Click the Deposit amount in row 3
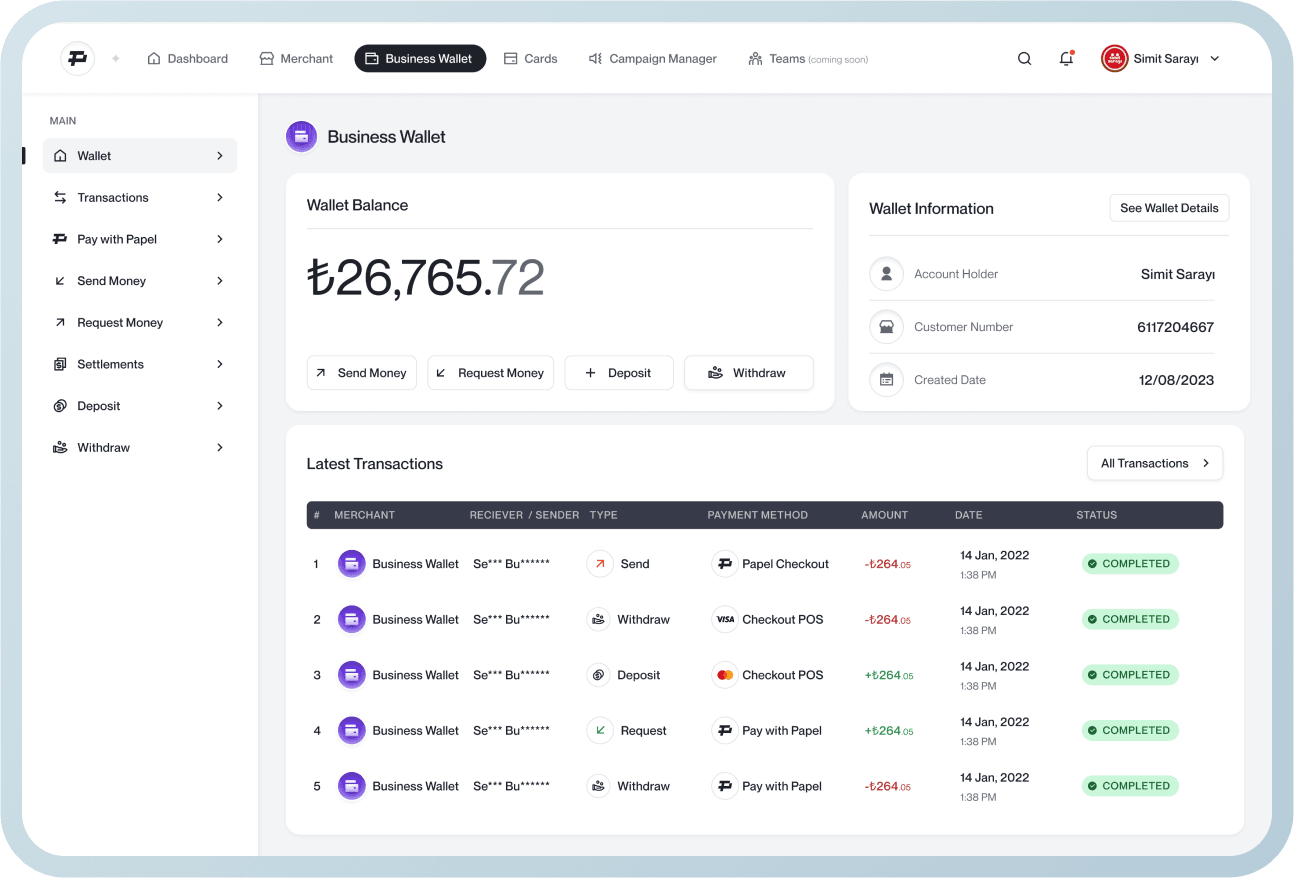 click(889, 675)
